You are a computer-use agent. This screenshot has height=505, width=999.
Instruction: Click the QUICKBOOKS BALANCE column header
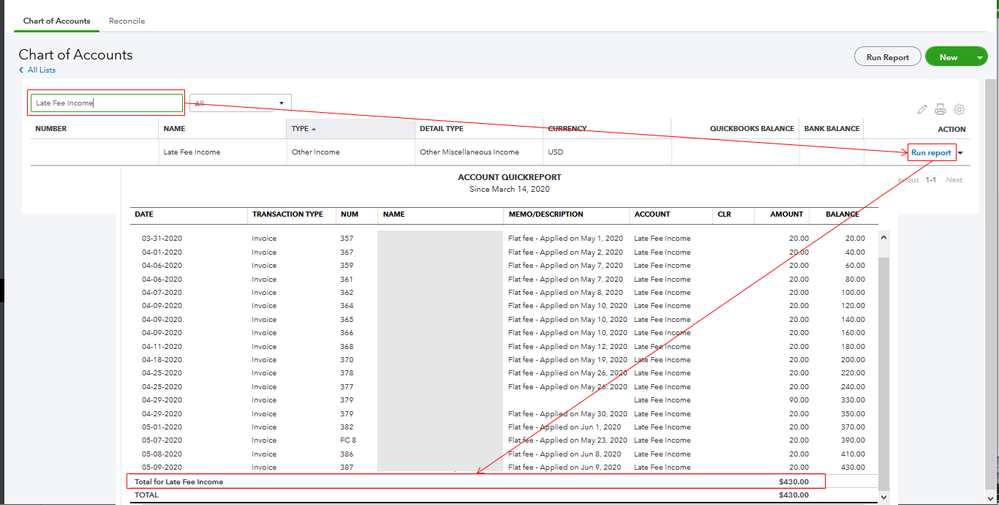tap(752, 129)
